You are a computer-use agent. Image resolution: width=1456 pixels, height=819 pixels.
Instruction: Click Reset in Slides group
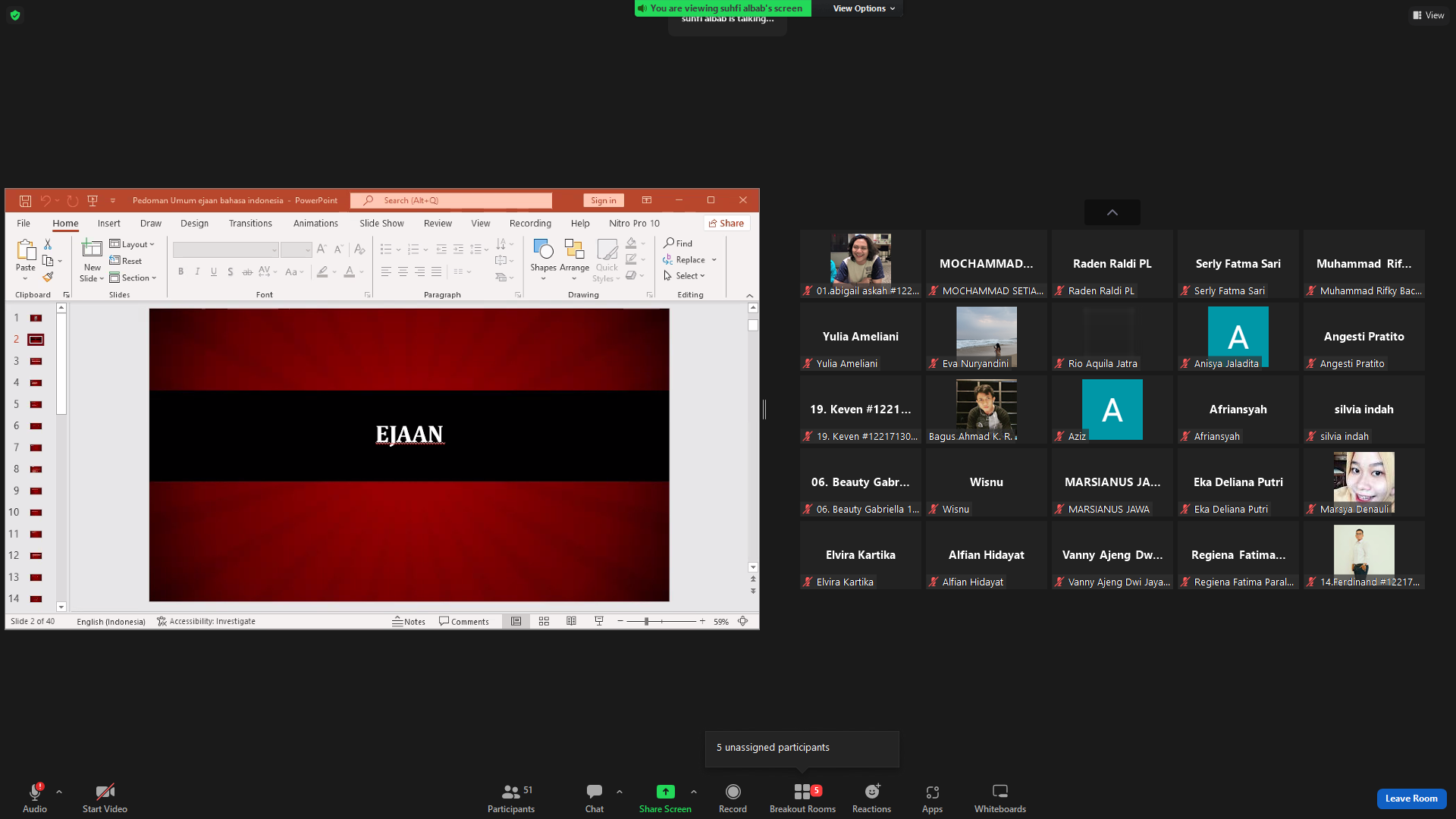coord(126,261)
